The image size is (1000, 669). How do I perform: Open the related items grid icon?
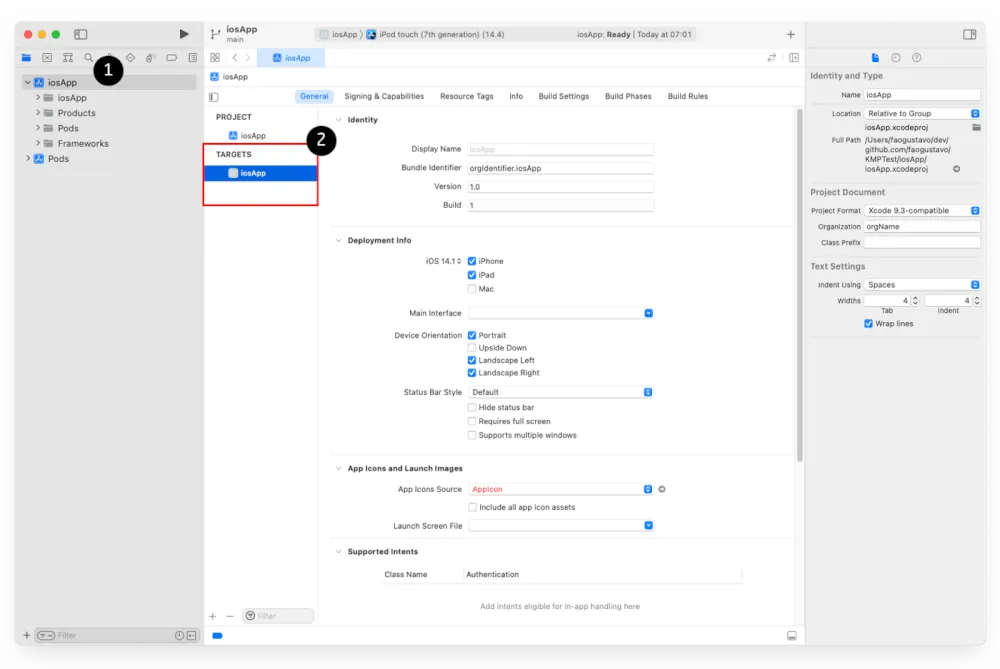pyautogui.click(x=215, y=57)
